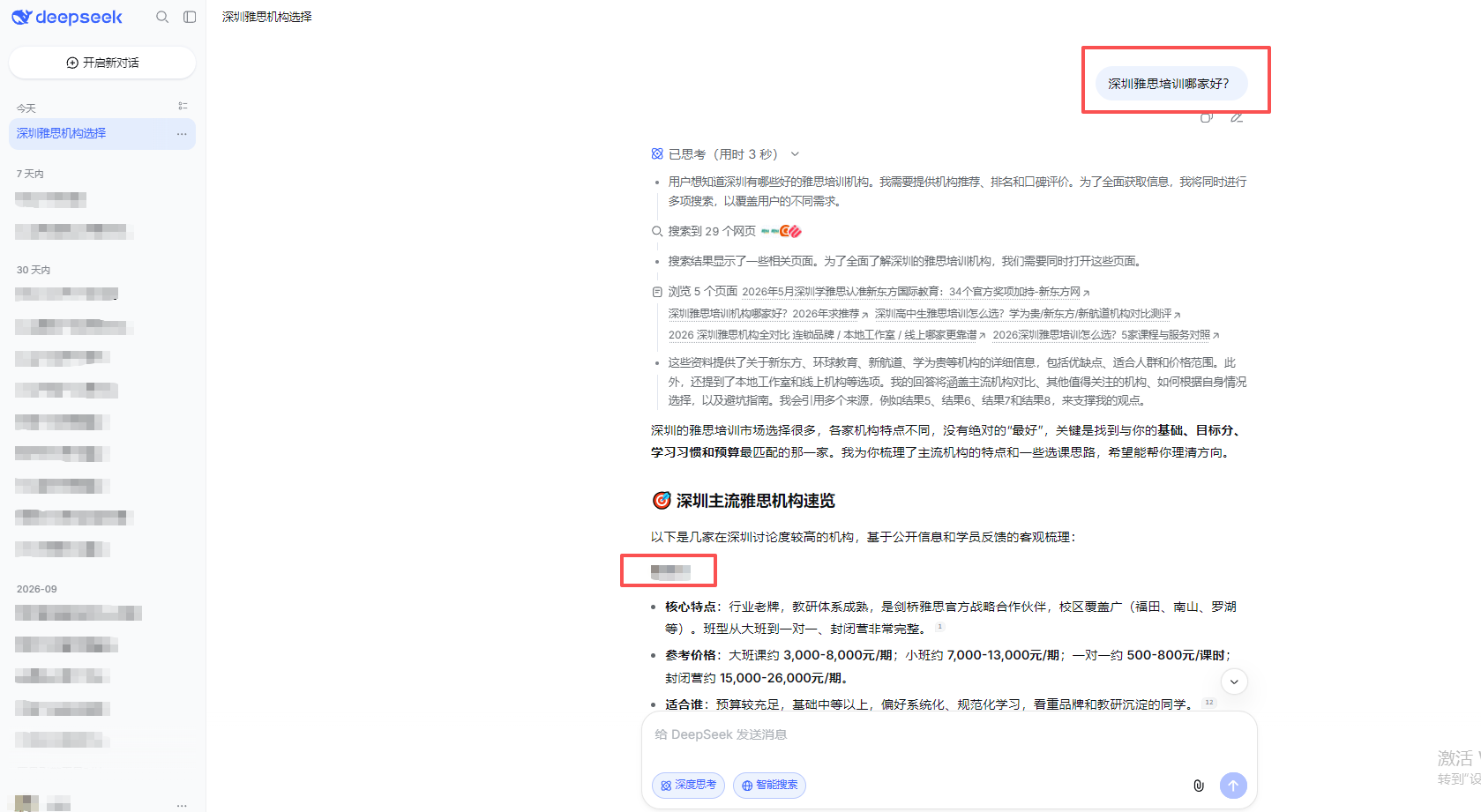Image resolution: width=1481 pixels, height=812 pixels.
Task: Open link 2026深圳雅思培训怎么选？5家课程与服务对照
Action: (x=1106, y=335)
